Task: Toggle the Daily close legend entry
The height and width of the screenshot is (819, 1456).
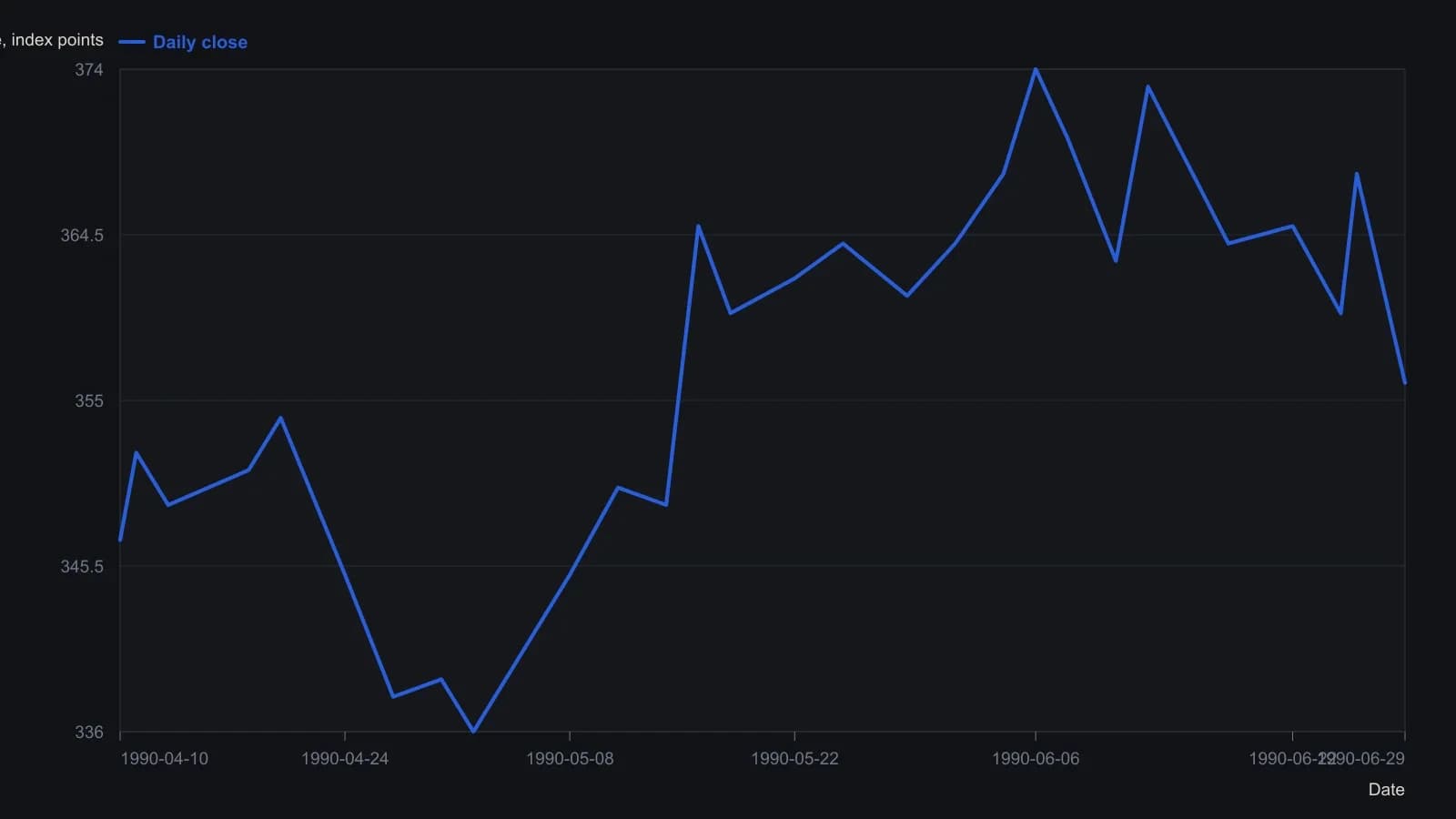Action: [x=183, y=42]
